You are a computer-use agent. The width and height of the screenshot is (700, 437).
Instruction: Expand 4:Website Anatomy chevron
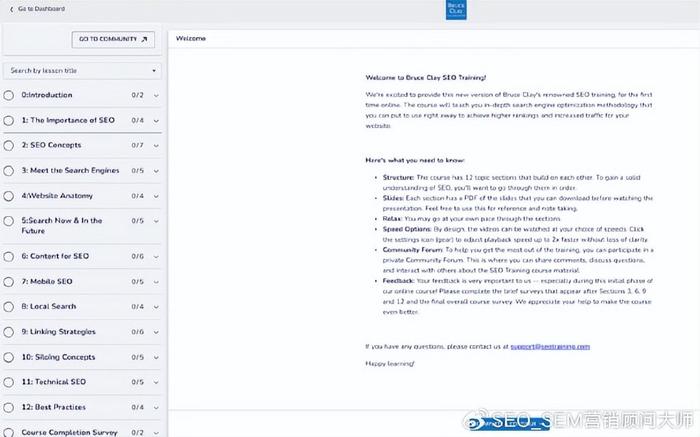pos(156,196)
